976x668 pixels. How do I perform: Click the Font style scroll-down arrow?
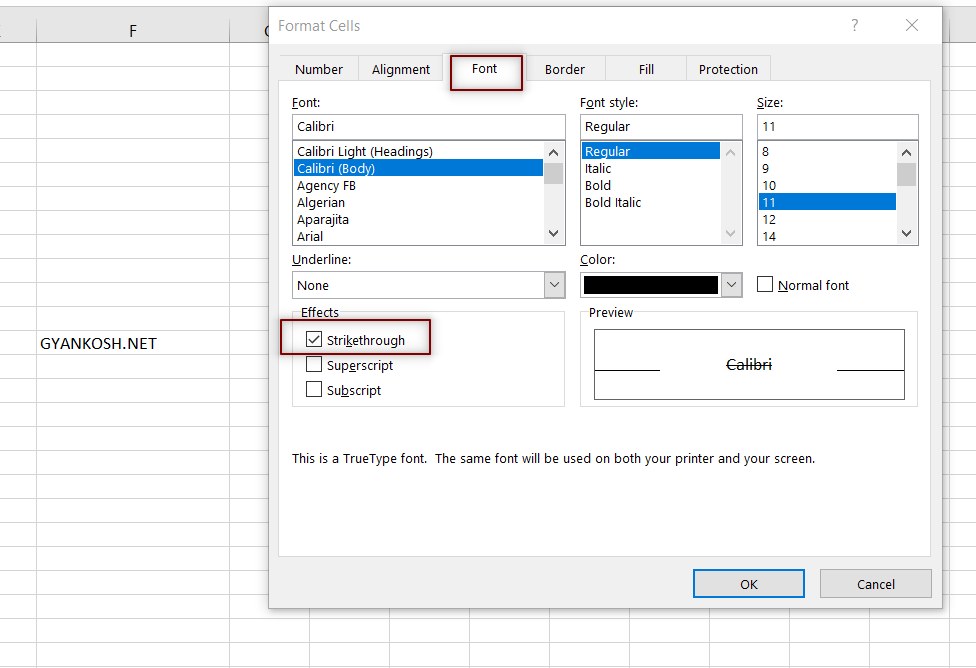[x=730, y=233]
